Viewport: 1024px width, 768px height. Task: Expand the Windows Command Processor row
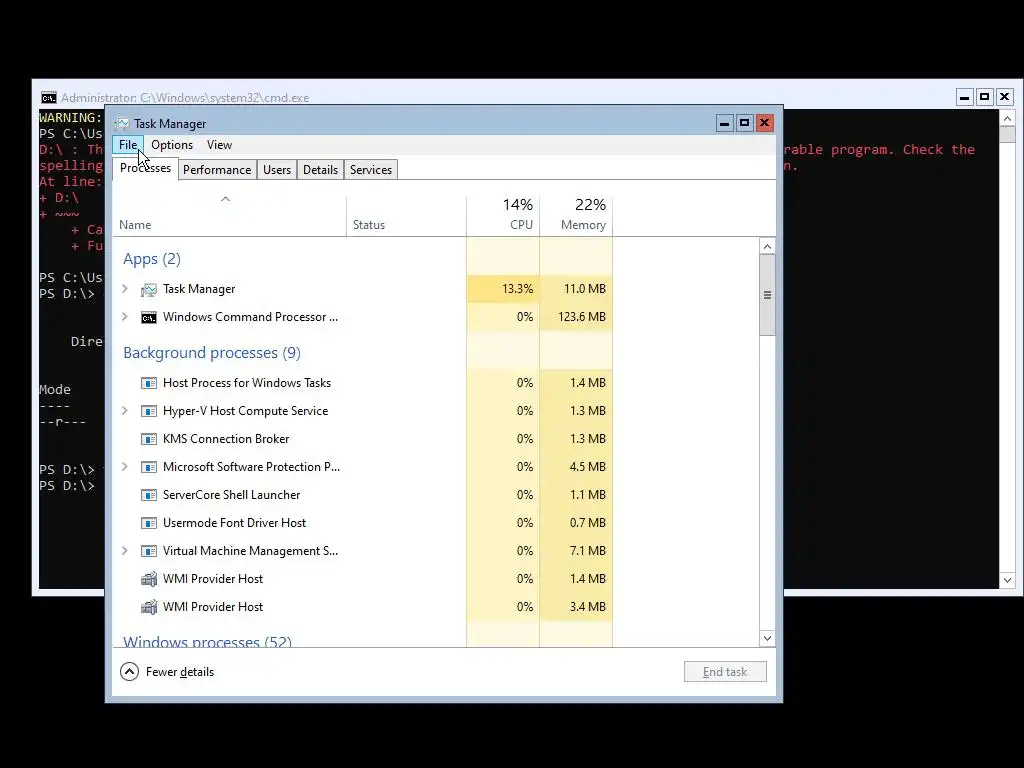pos(125,317)
